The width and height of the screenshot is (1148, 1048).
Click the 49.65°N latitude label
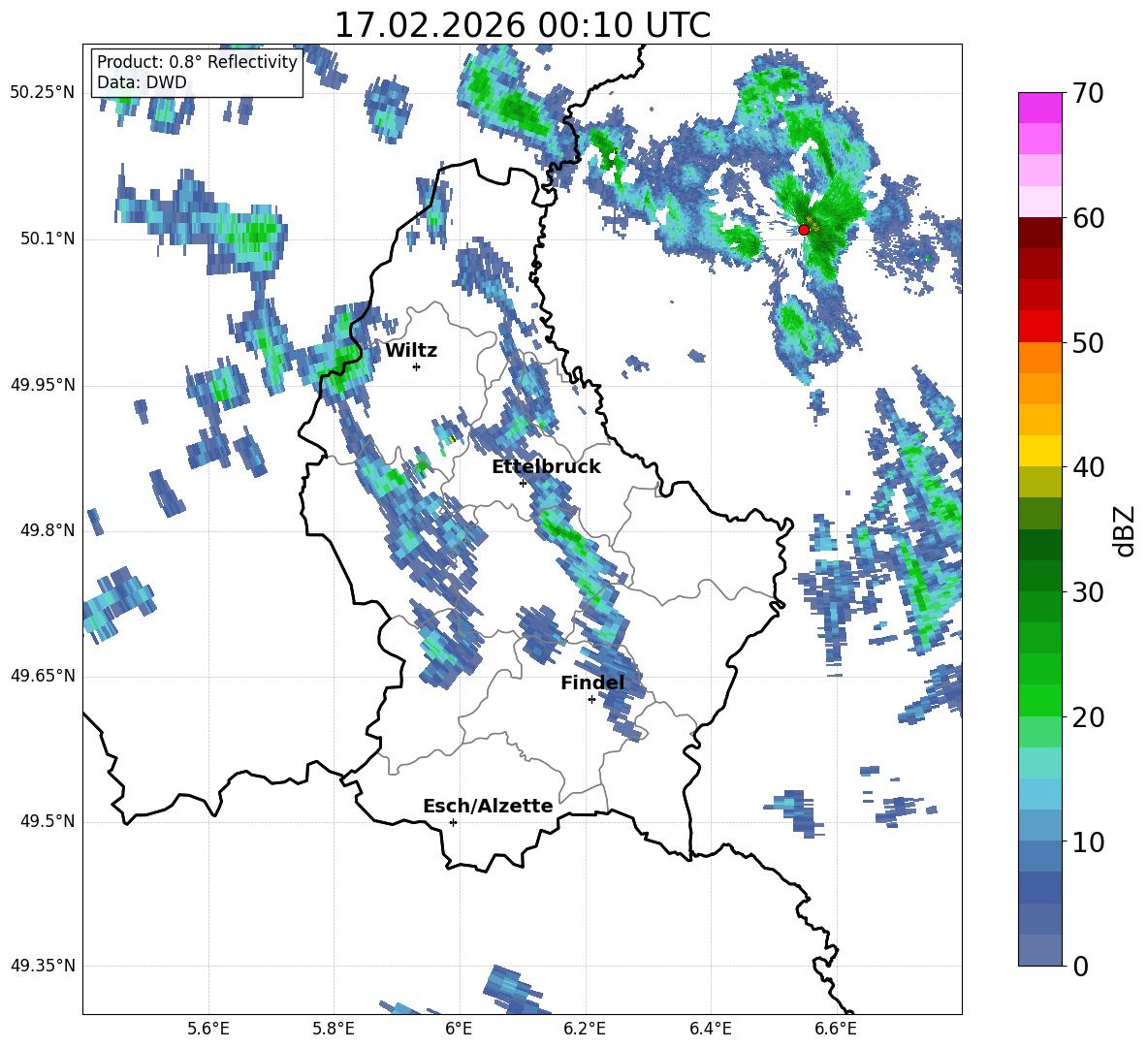point(43,676)
